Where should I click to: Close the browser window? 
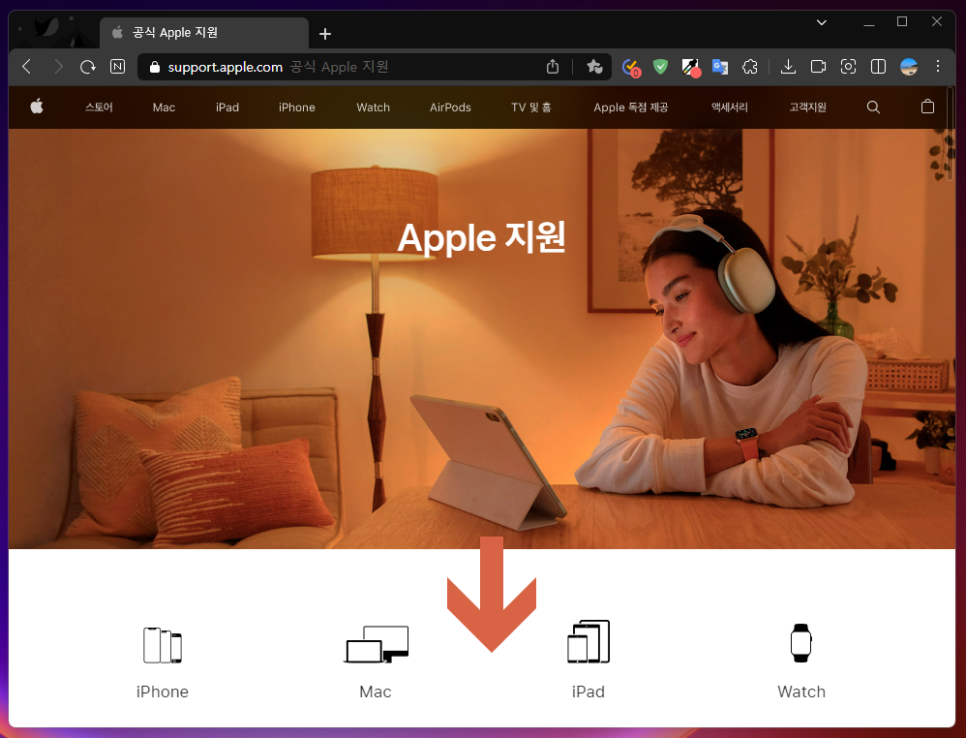936,22
